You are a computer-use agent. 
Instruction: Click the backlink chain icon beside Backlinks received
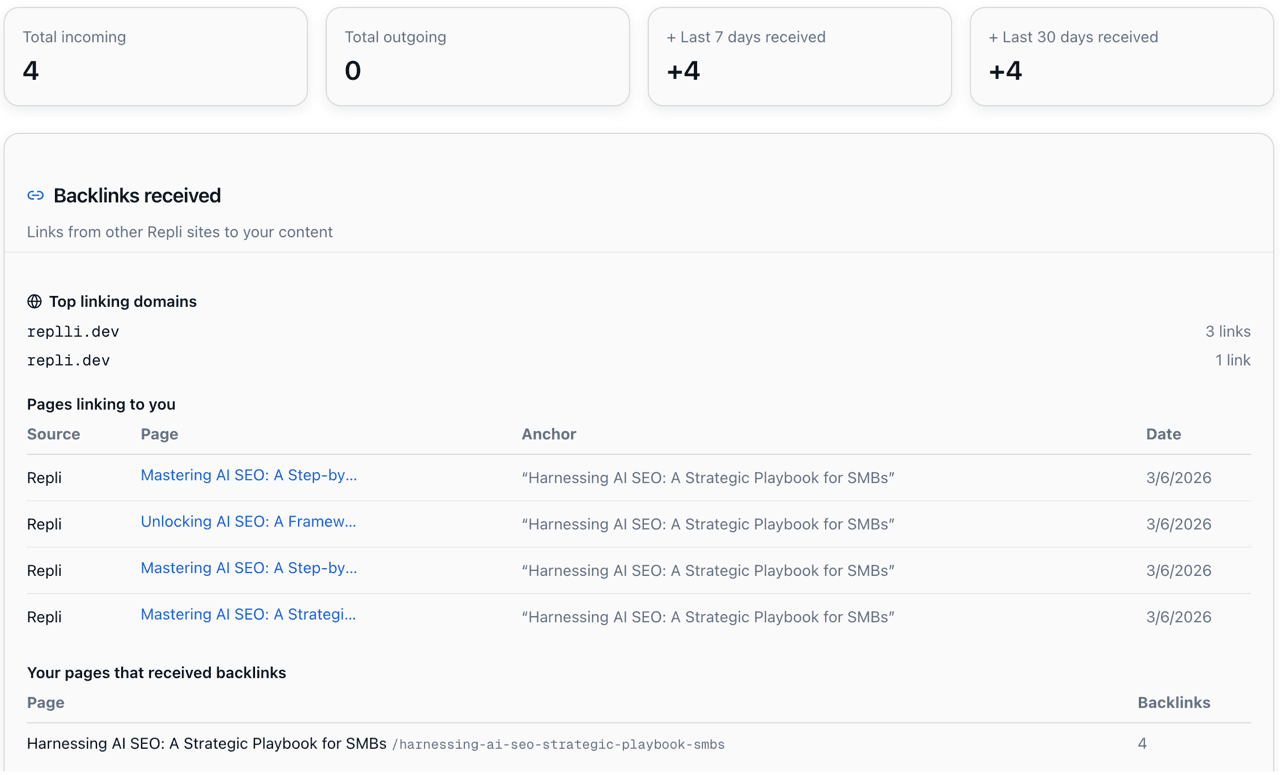[x=36, y=195]
